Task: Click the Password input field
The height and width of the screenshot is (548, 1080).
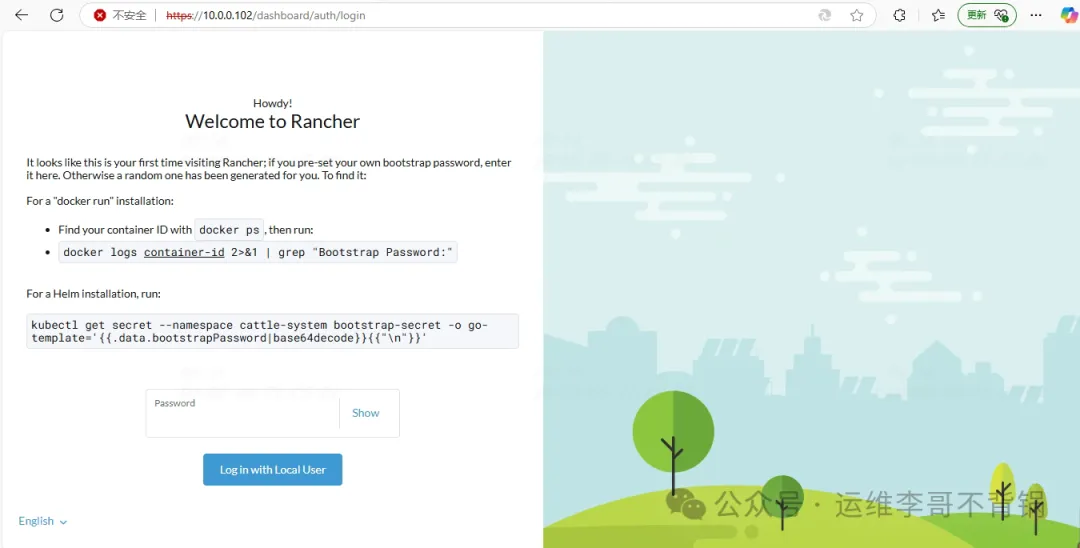Action: tap(244, 420)
